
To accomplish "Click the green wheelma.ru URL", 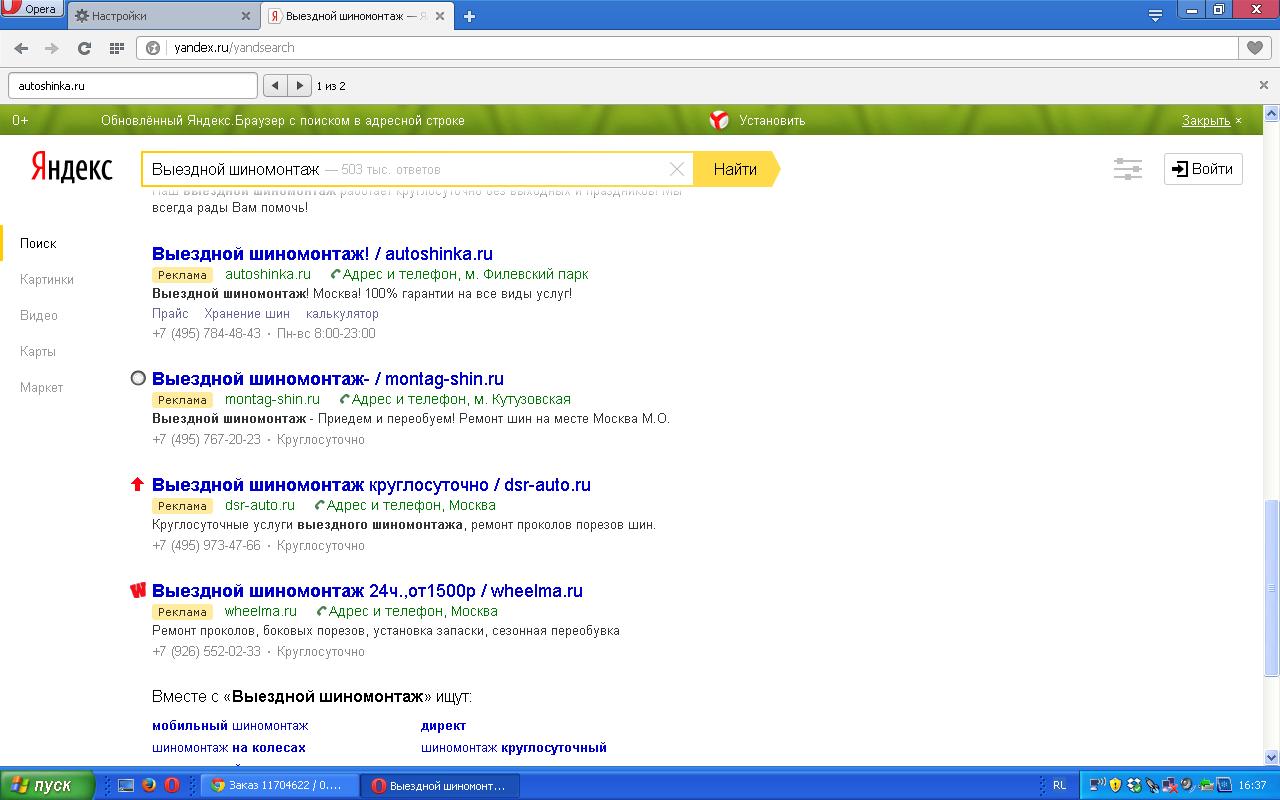I will (261, 611).
